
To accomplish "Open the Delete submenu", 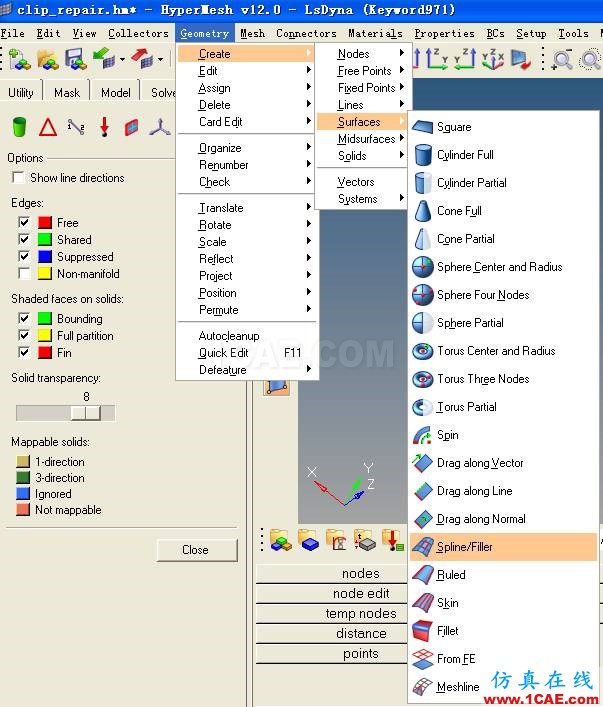I will click(246, 105).
